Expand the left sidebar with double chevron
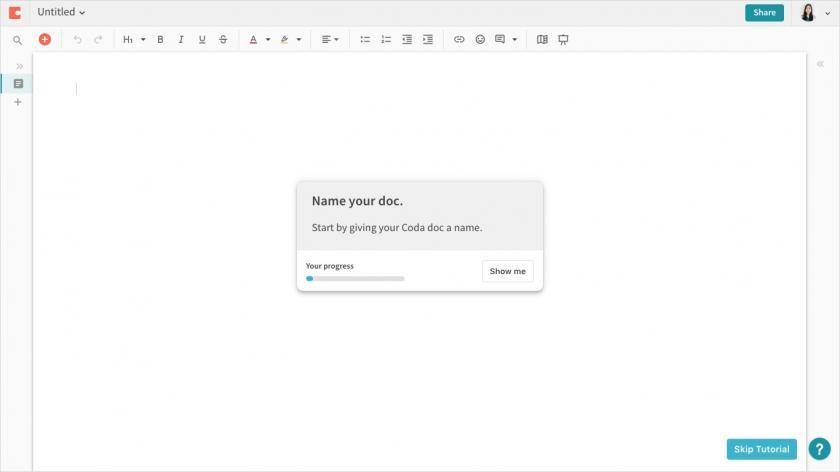The image size is (840, 472). pyautogui.click(x=19, y=66)
